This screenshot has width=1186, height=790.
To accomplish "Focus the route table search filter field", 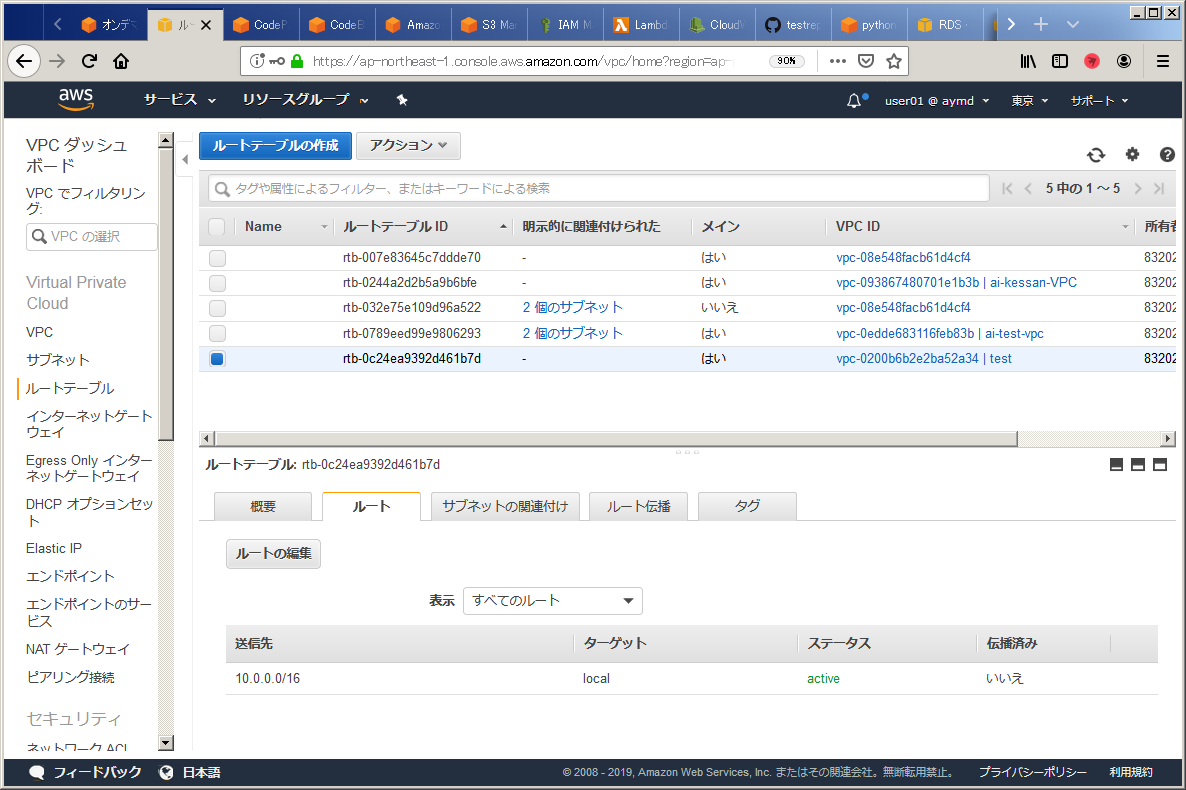I will pyautogui.click(x=598, y=188).
